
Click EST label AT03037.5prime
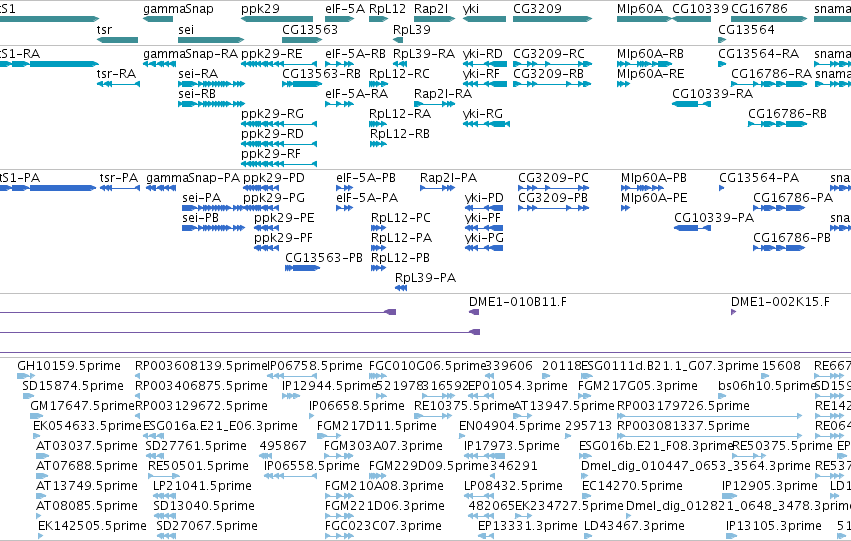(x=87, y=446)
